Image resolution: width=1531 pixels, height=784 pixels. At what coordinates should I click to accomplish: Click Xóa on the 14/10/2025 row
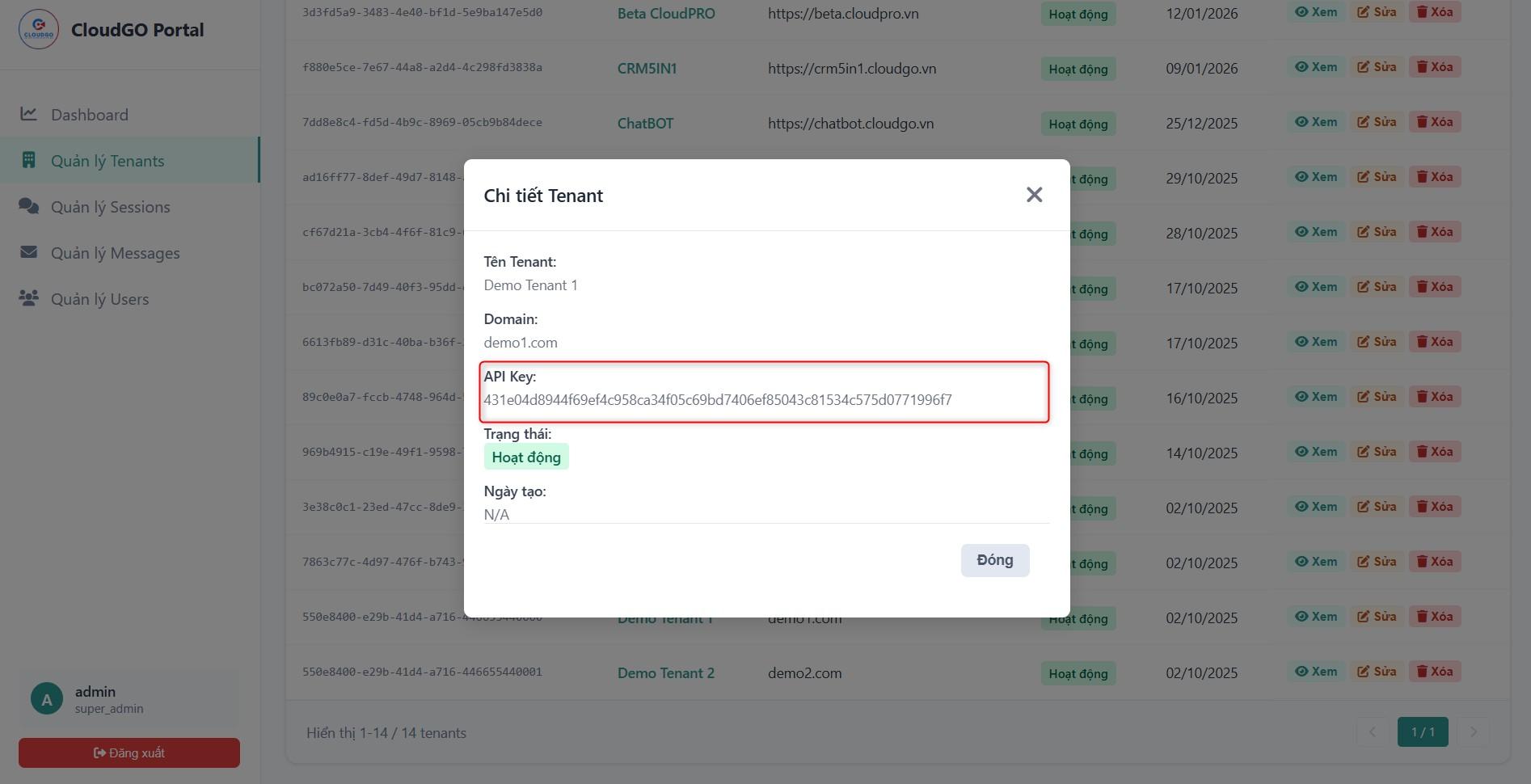tap(1435, 452)
